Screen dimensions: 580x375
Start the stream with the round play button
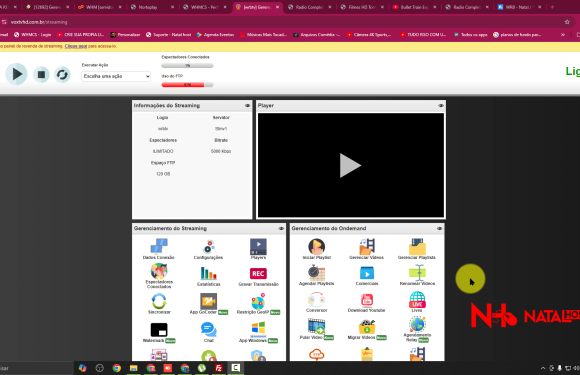[16, 74]
